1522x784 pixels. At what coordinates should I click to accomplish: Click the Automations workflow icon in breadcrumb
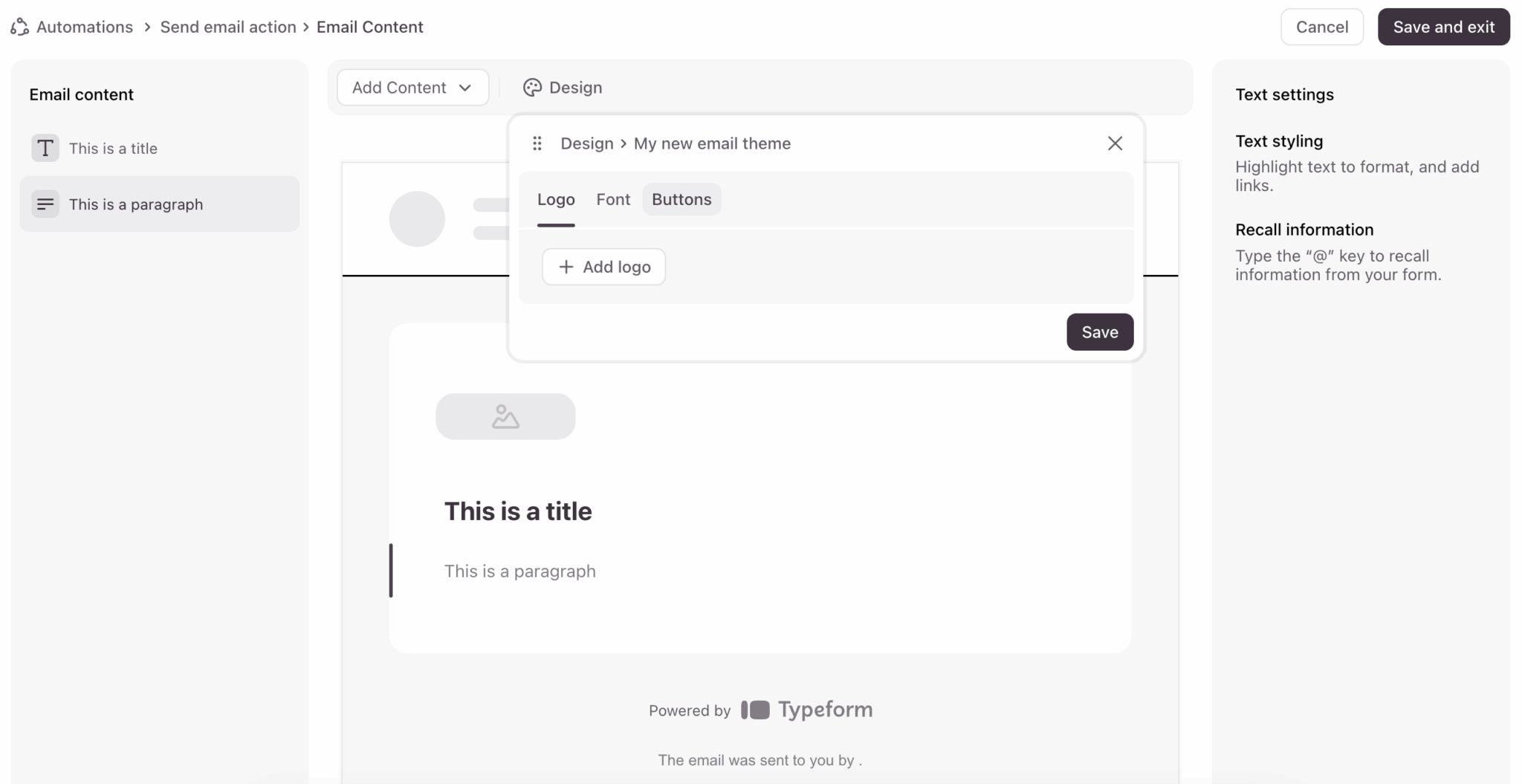(x=20, y=27)
